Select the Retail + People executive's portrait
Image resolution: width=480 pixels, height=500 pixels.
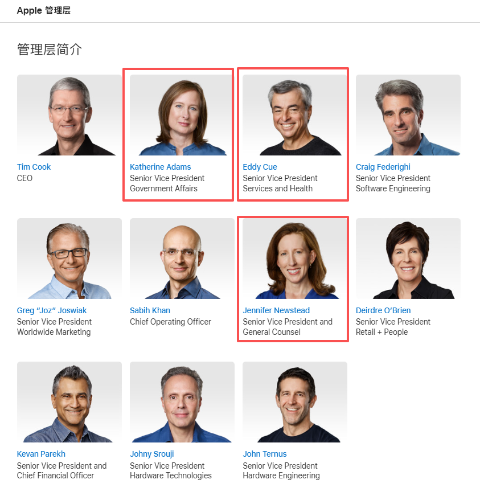[x=408, y=258]
